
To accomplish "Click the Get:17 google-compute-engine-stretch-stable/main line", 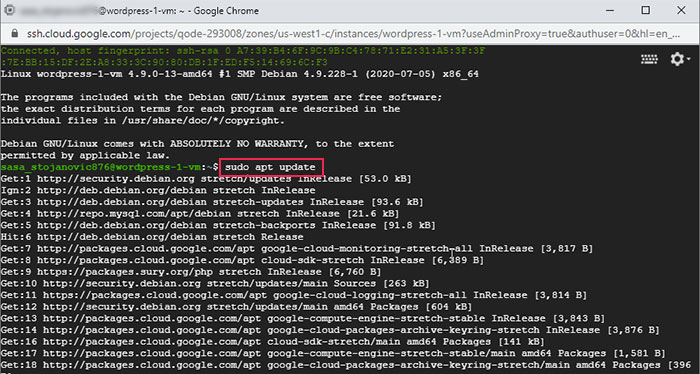I will pyautogui.click(x=333, y=353).
